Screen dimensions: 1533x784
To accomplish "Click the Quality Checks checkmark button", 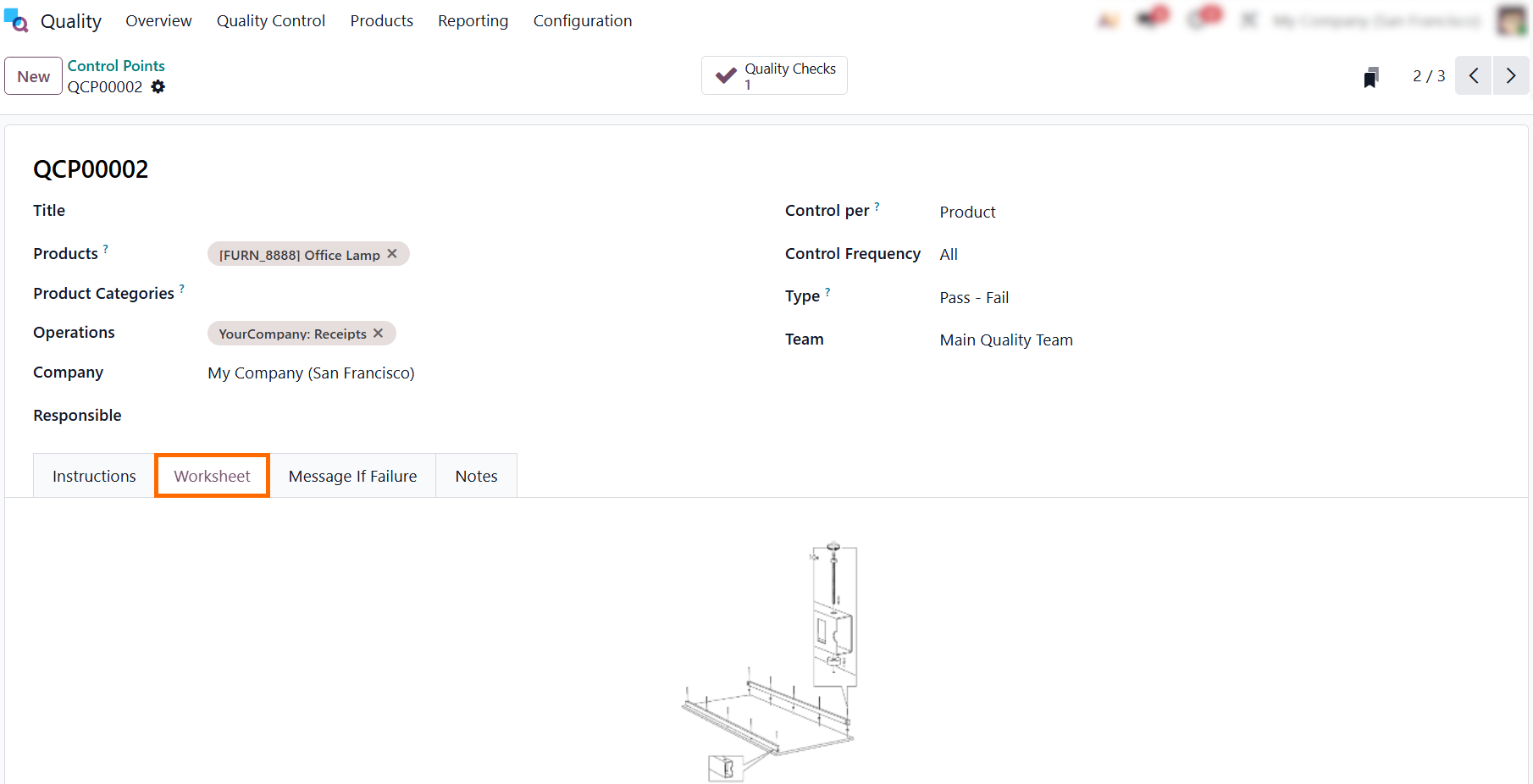I will point(774,75).
